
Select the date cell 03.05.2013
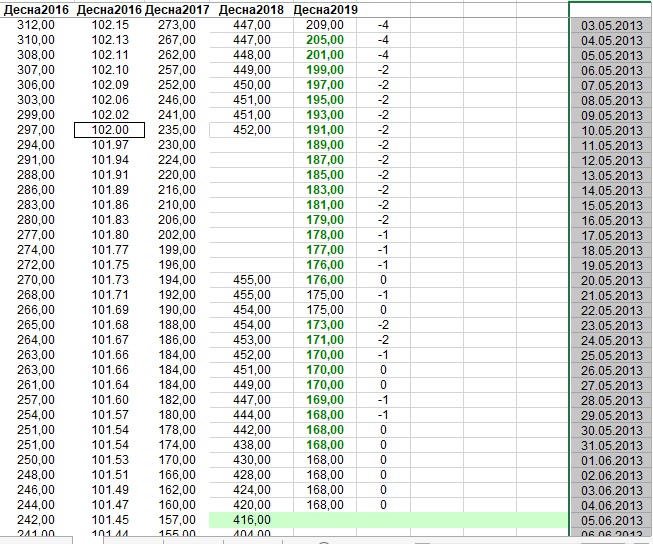point(611,25)
